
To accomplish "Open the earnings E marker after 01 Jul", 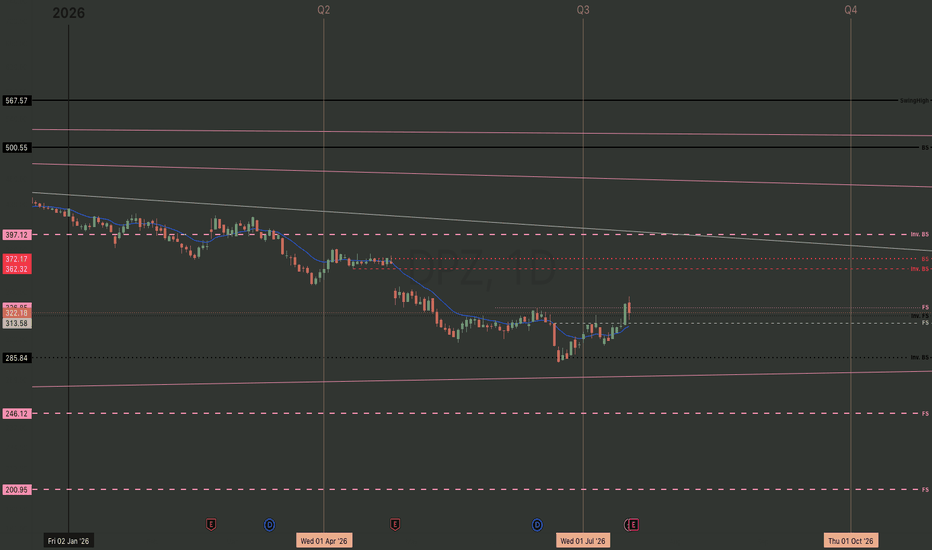I will tap(634, 524).
